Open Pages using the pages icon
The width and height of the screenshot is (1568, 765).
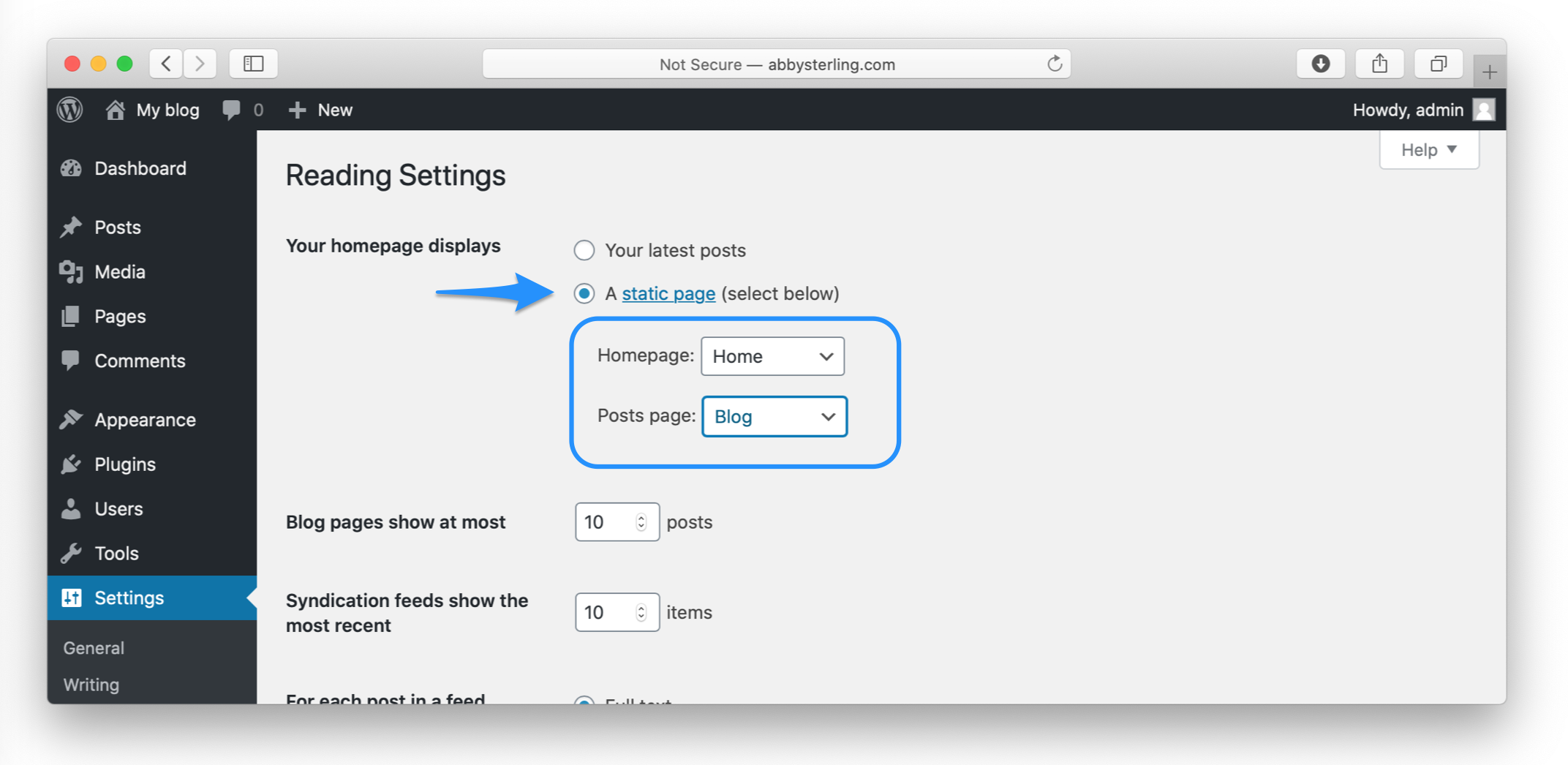pos(70,316)
